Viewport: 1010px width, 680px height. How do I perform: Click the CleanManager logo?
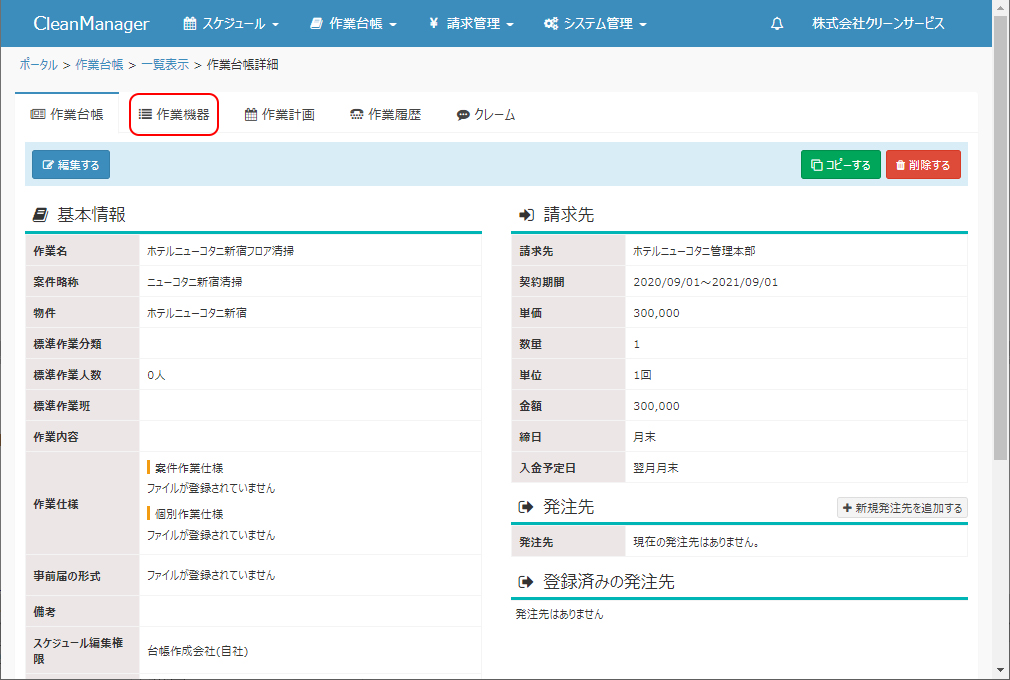(x=91, y=24)
